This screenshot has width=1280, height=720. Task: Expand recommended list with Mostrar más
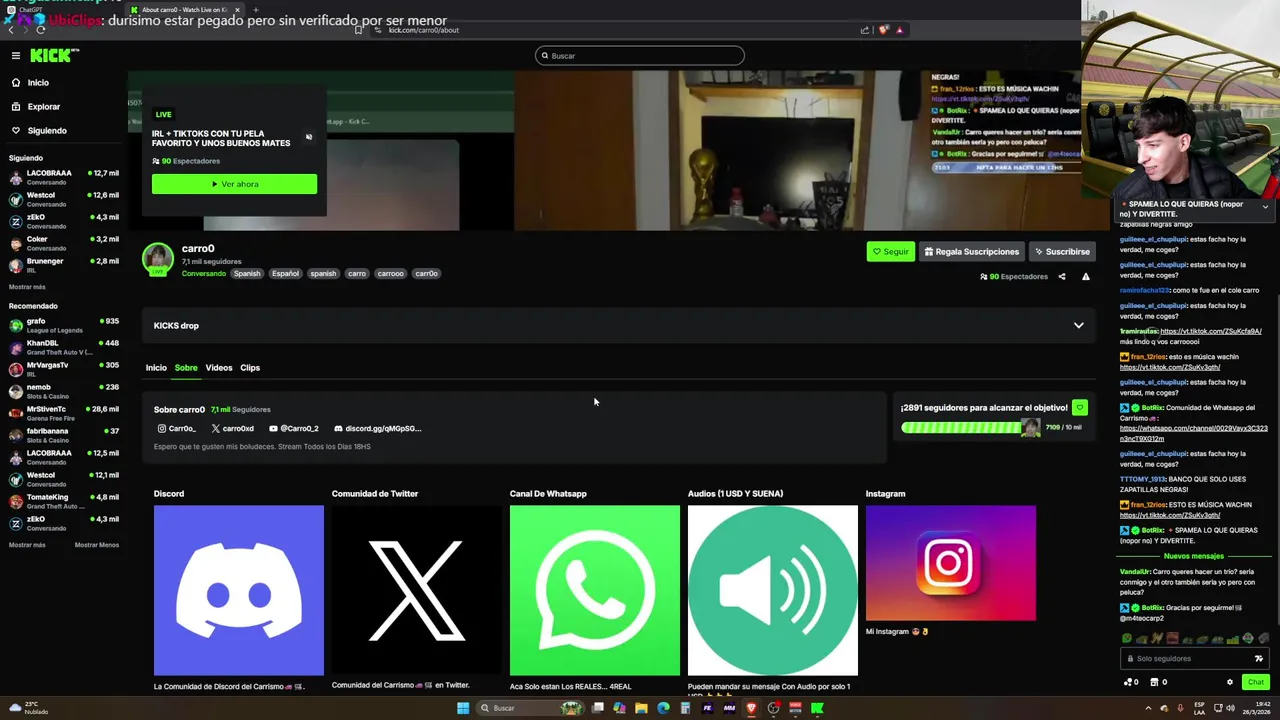(x=27, y=545)
